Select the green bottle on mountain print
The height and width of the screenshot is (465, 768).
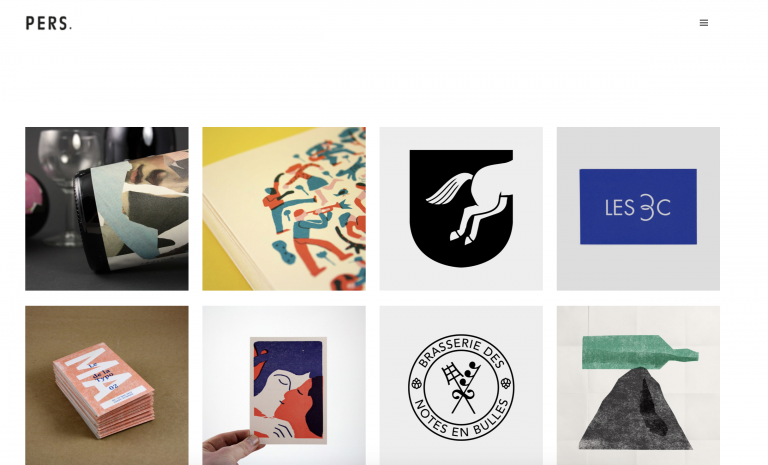tap(638, 386)
